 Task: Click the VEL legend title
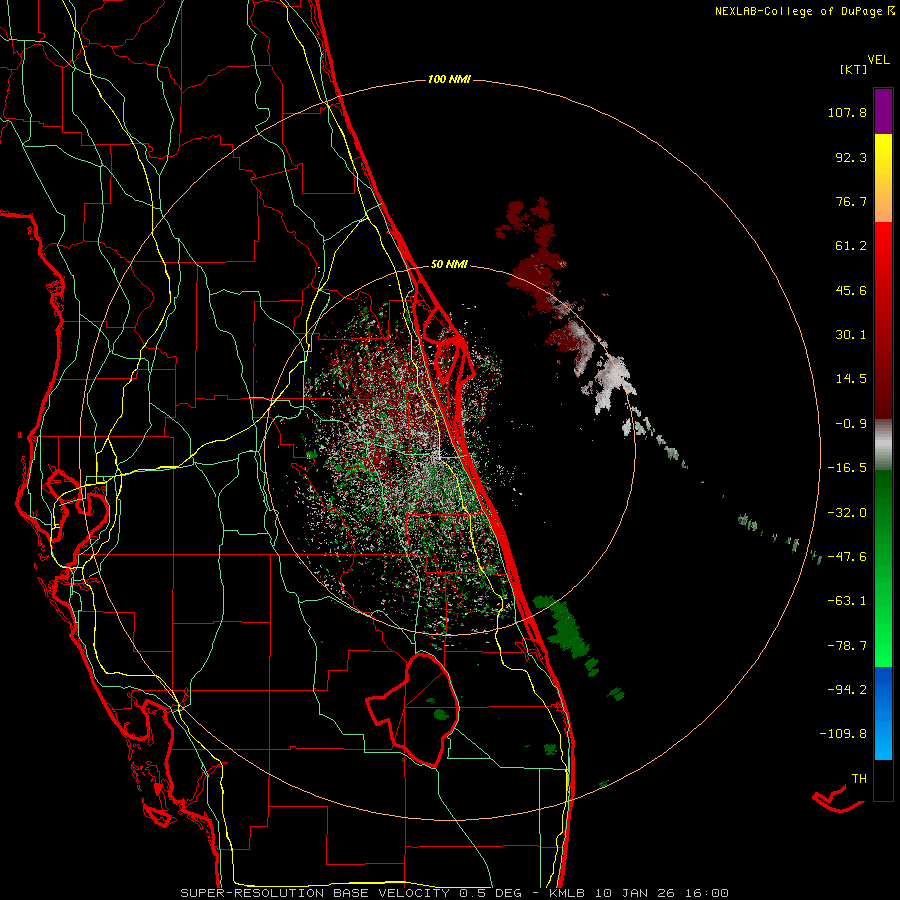click(878, 59)
